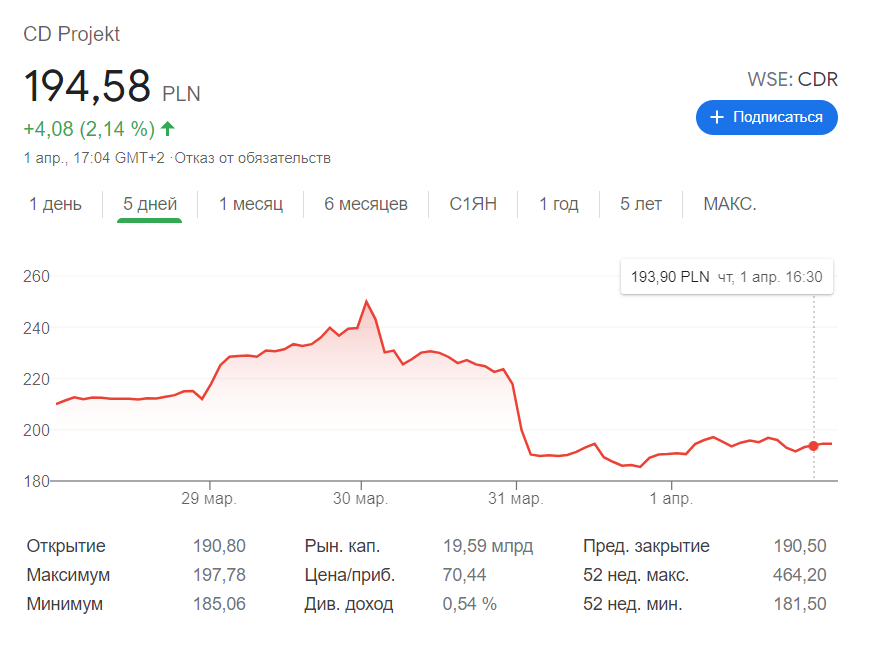Click the Рын. кап. label
The height and width of the screenshot is (649, 881).
tap(342, 546)
